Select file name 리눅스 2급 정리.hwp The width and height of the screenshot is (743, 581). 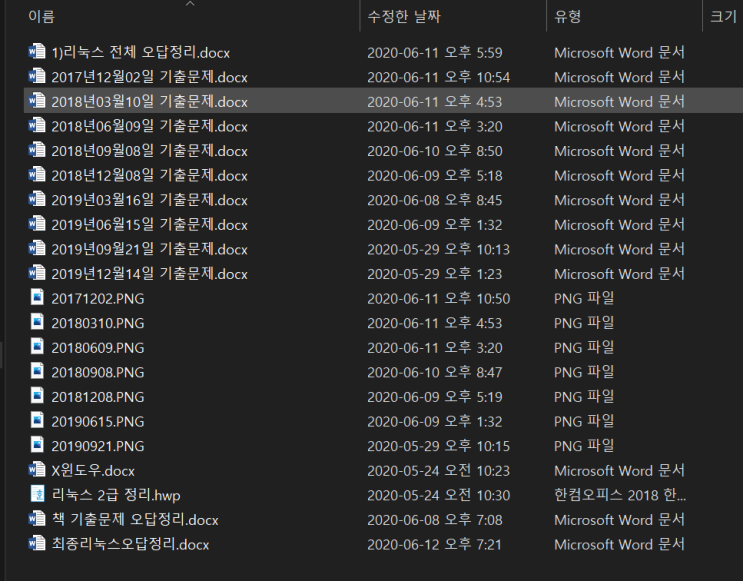click(116, 495)
